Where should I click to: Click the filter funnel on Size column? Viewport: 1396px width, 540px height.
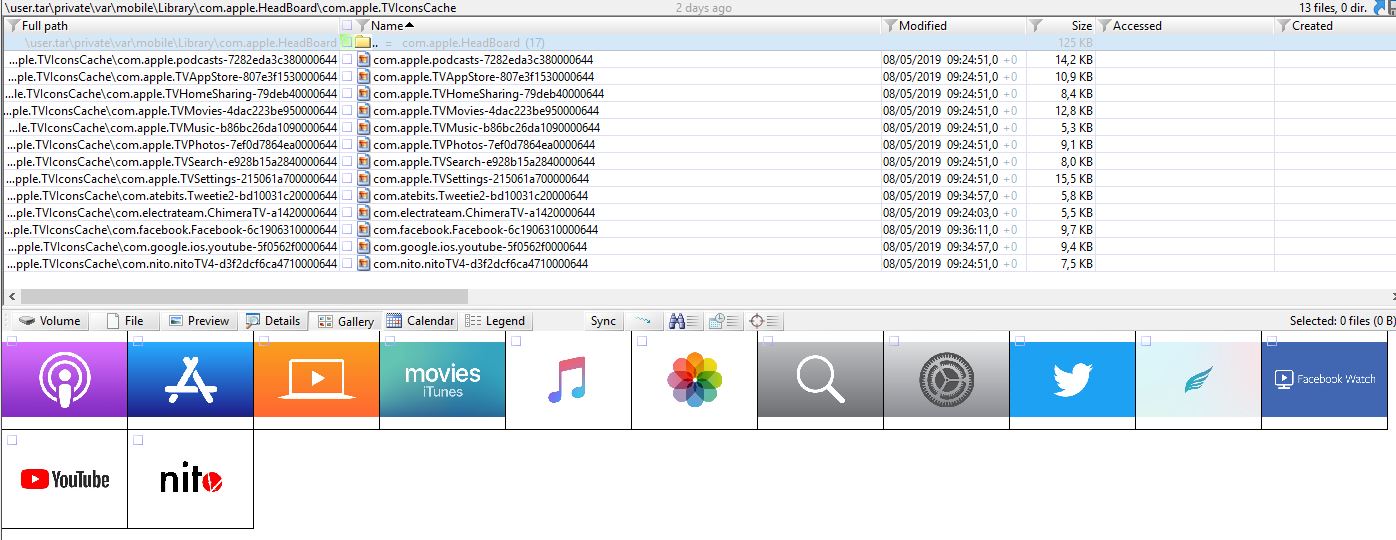pyautogui.click(x=1036, y=26)
